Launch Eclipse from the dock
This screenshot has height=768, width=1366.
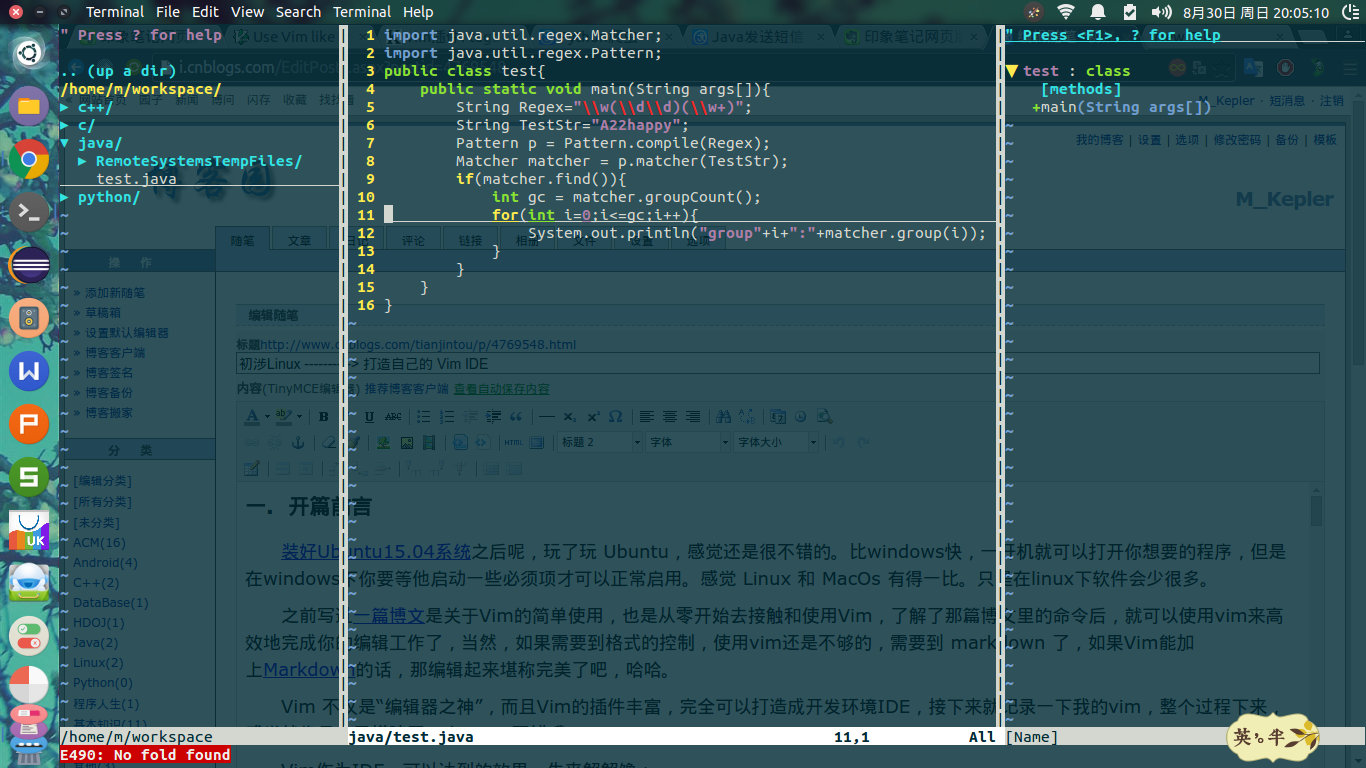click(29, 266)
